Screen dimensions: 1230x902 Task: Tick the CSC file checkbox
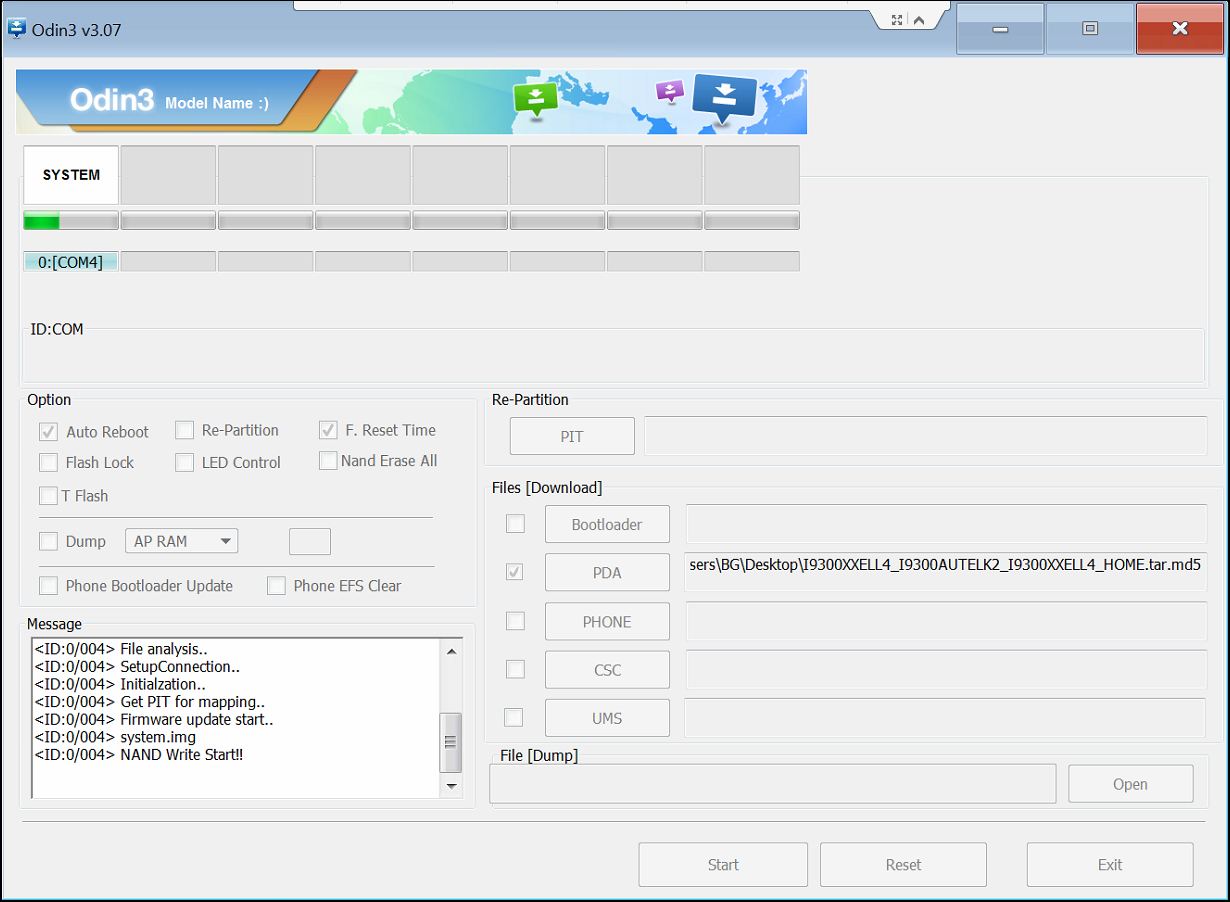515,669
